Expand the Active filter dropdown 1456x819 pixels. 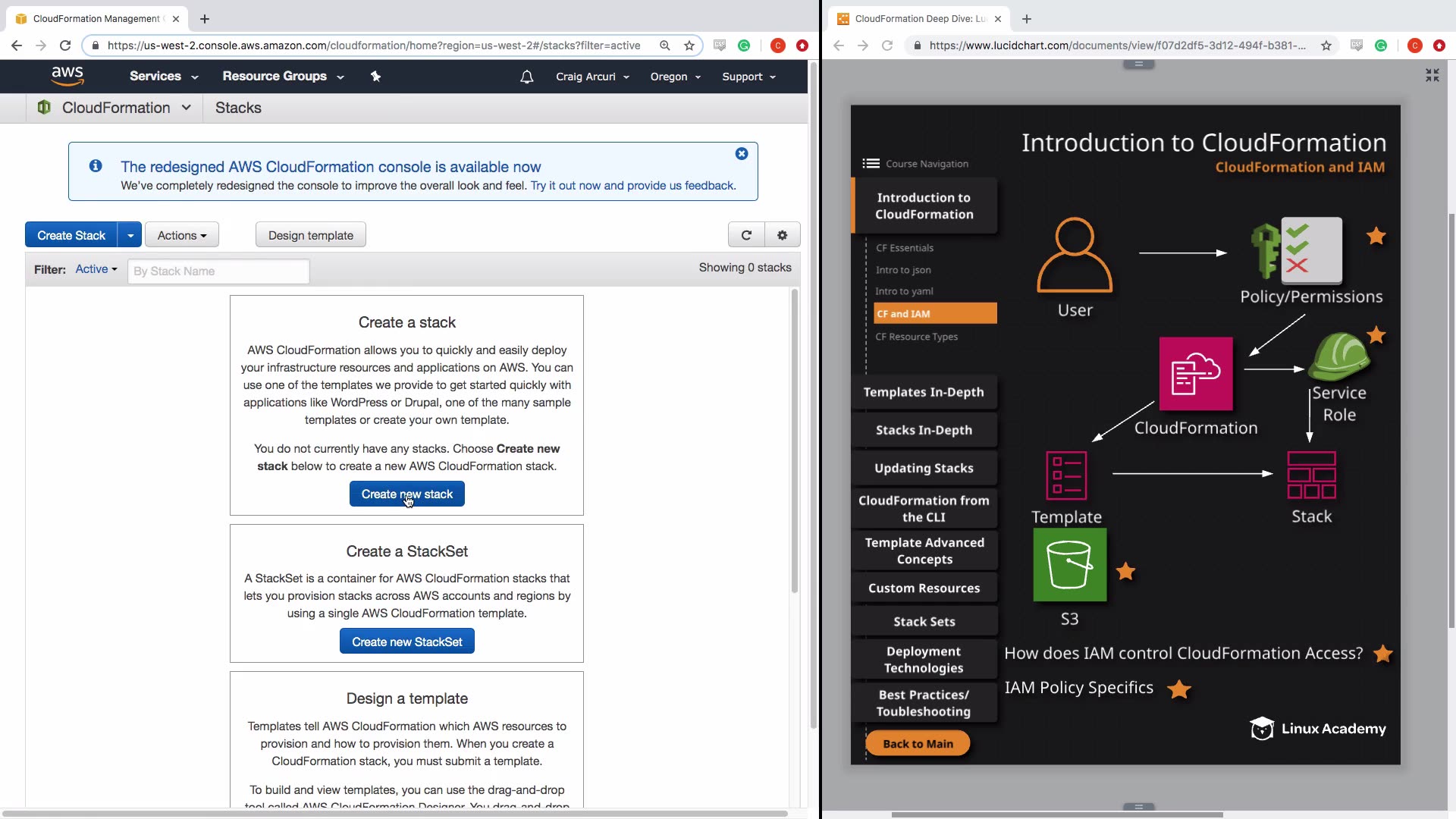(96, 269)
